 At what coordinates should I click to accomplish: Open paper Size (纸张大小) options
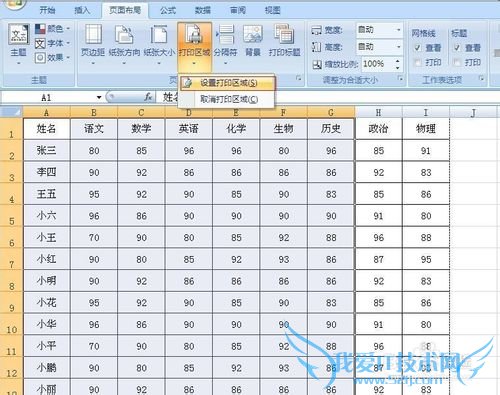159,45
